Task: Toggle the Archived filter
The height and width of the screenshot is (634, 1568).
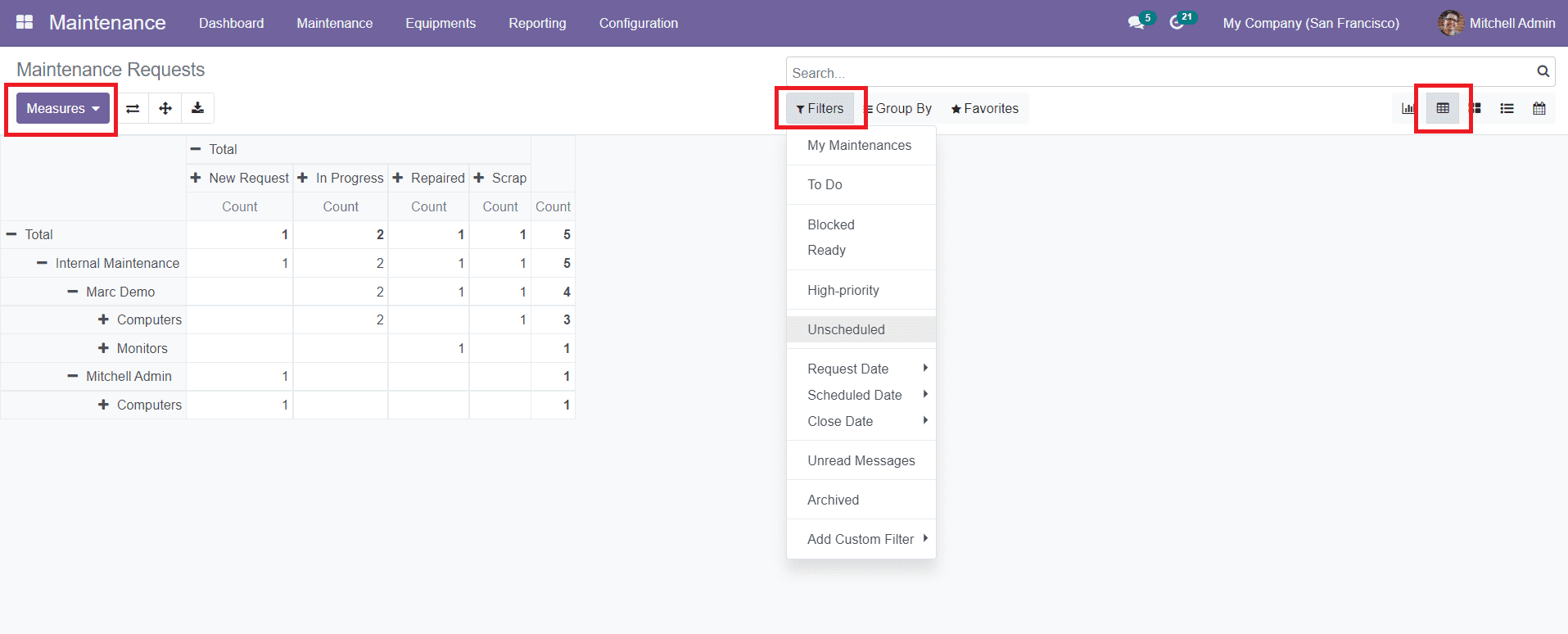Action: click(x=833, y=500)
